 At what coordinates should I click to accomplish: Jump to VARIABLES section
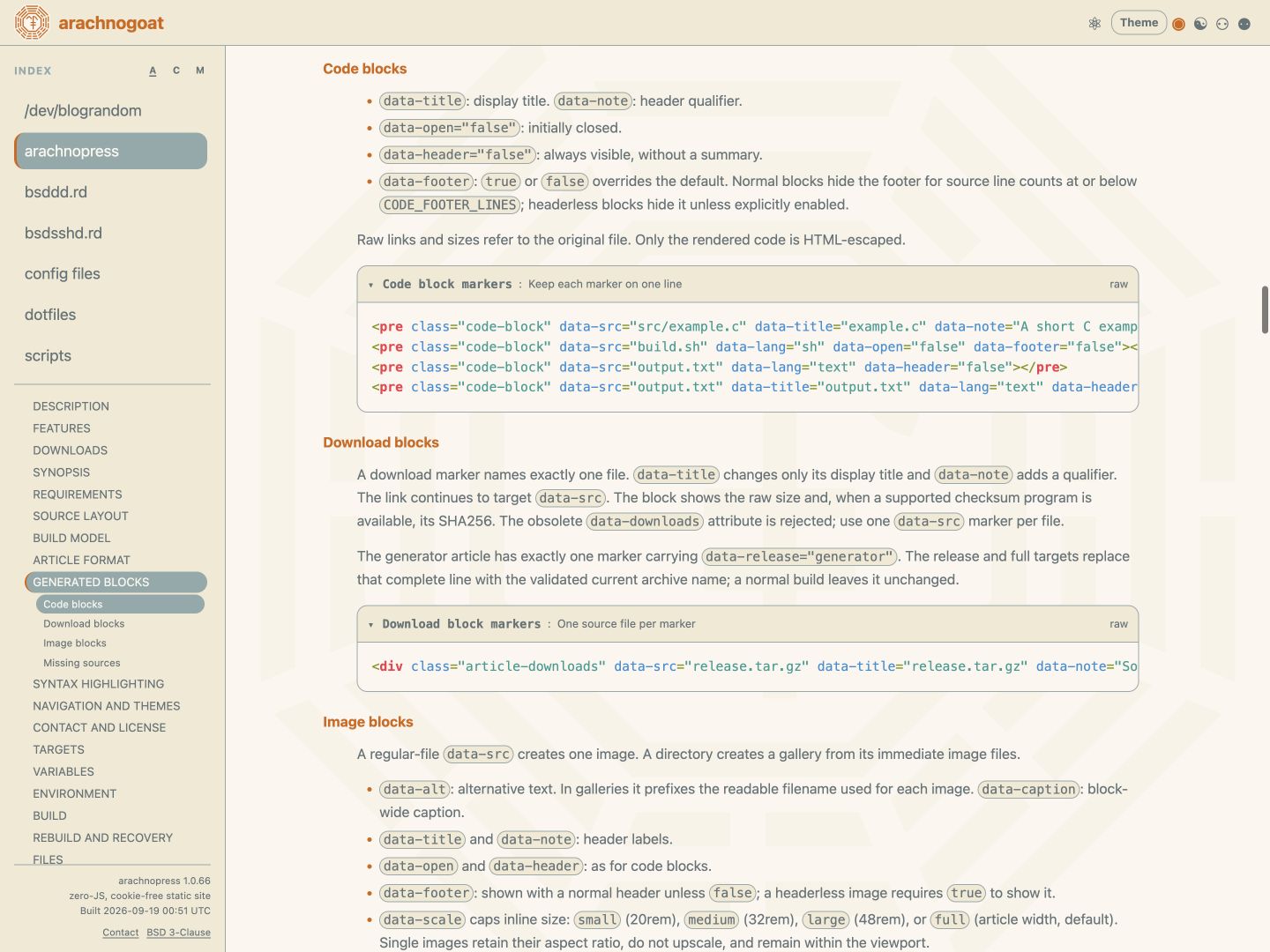click(x=63, y=771)
